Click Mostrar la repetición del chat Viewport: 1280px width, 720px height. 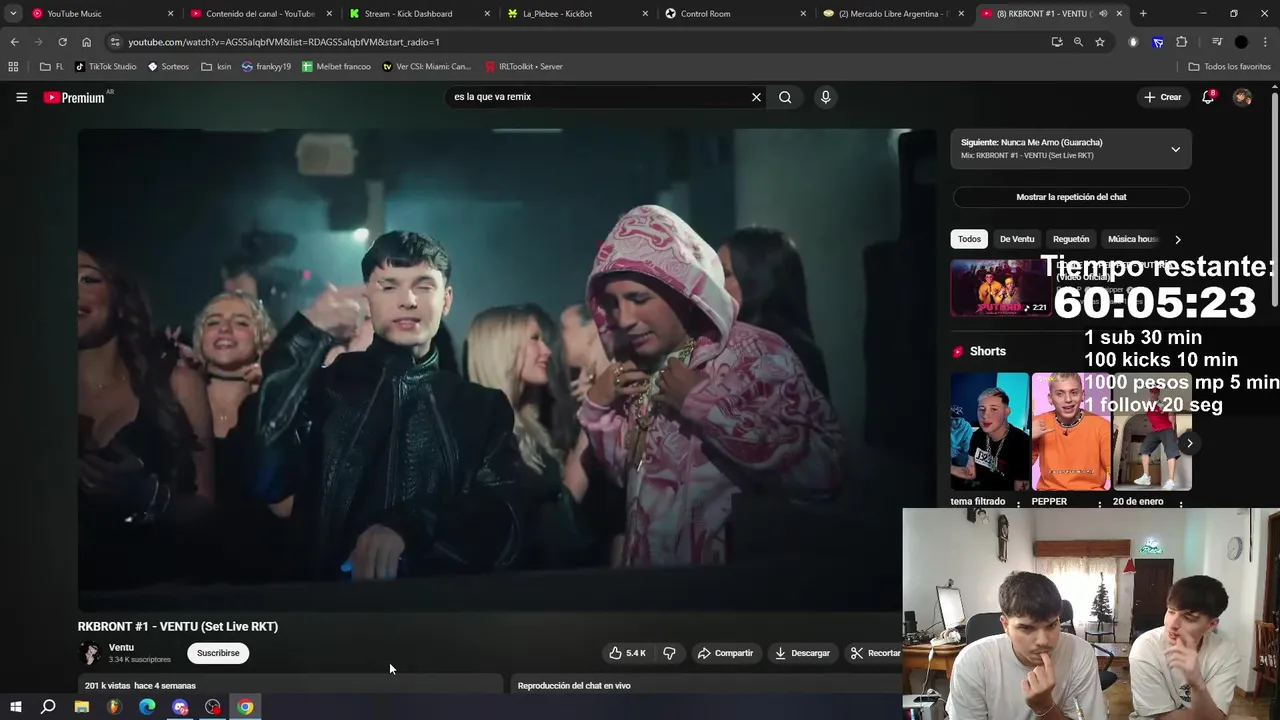pyautogui.click(x=1071, y=197)
